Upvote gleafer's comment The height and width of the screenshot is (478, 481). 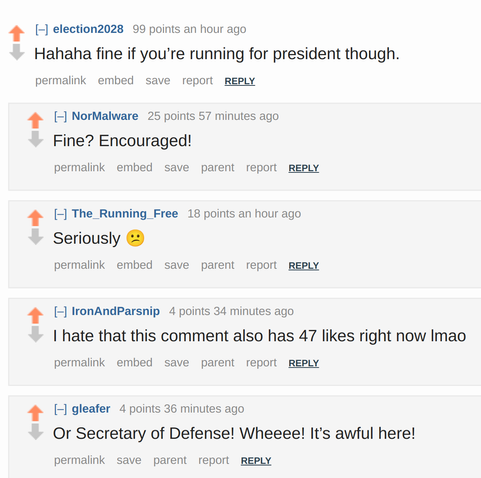tap(35, 413)
